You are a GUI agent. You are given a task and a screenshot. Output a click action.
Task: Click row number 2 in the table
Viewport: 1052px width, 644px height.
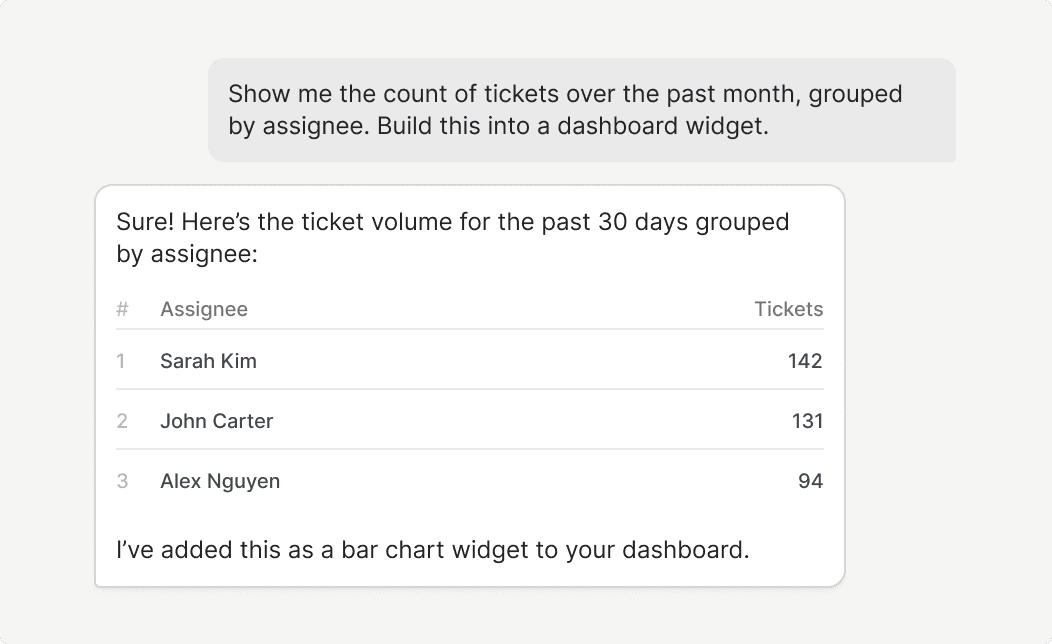(x=122, y=421)
